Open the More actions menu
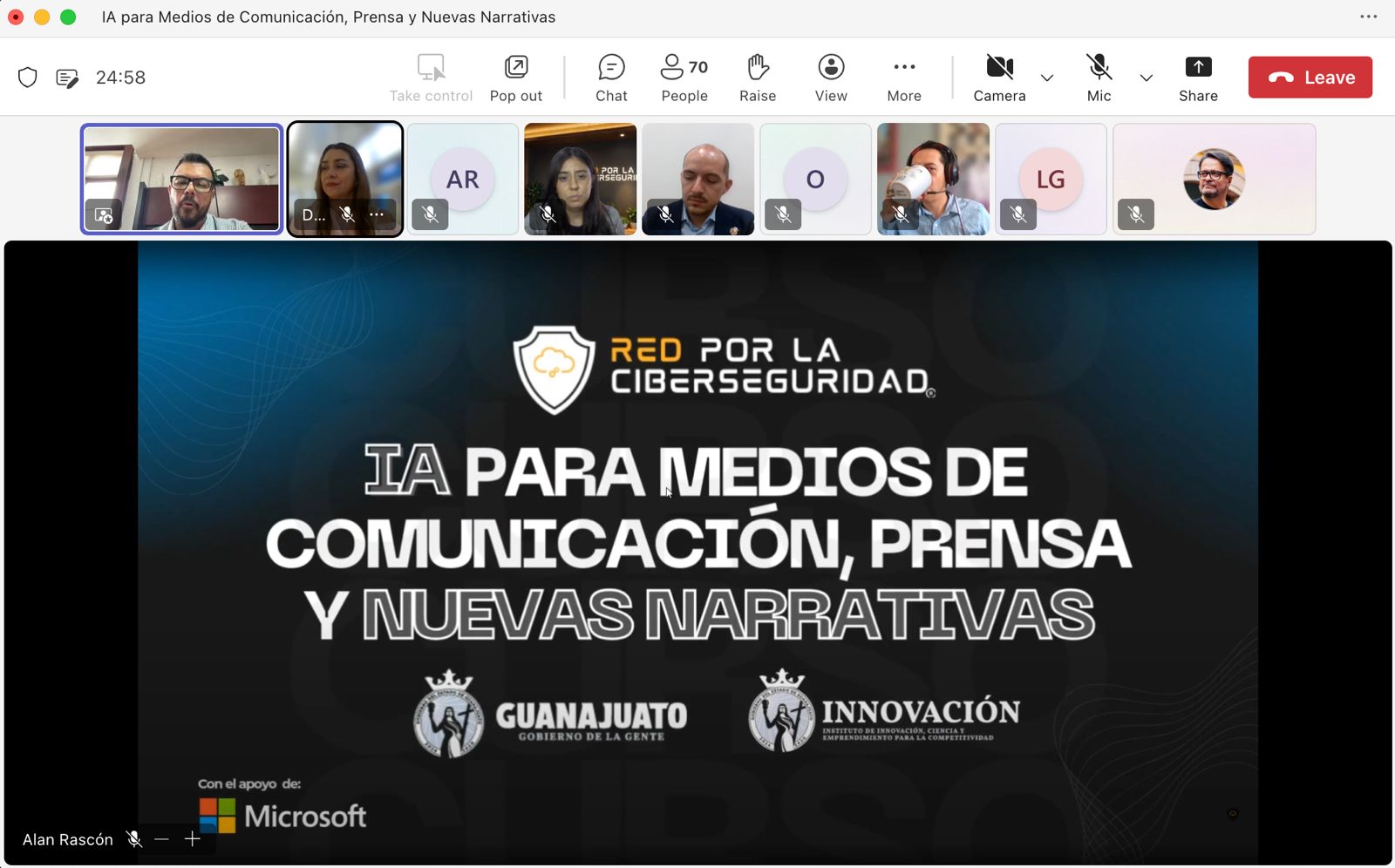This screenshot has width=1395, height=868. pos(904,78)
